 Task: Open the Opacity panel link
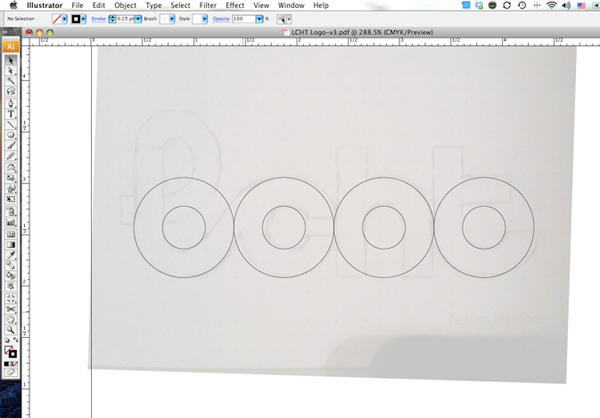tap(221, 19)
